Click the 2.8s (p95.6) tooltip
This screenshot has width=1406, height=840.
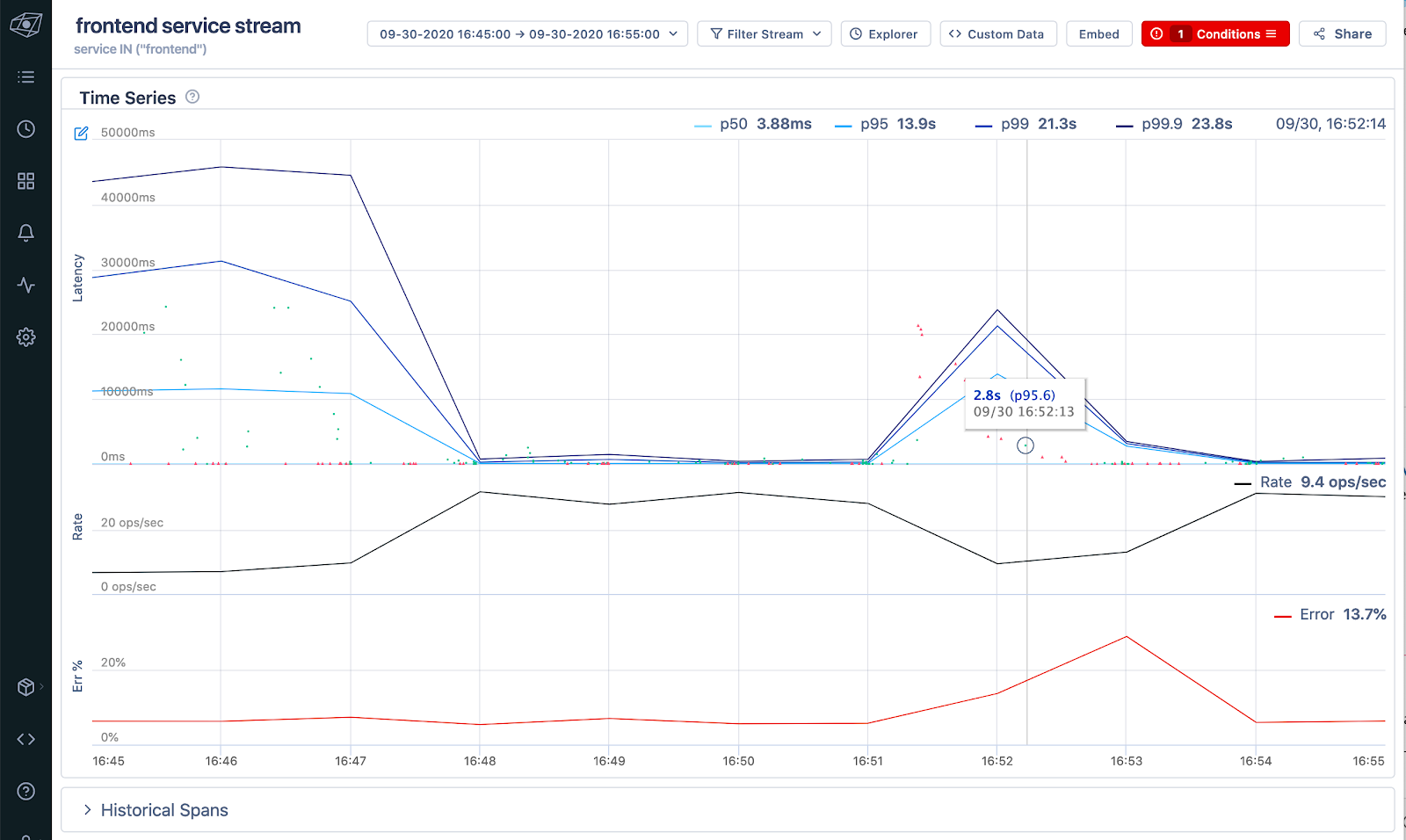click(x=1025, y=403)
